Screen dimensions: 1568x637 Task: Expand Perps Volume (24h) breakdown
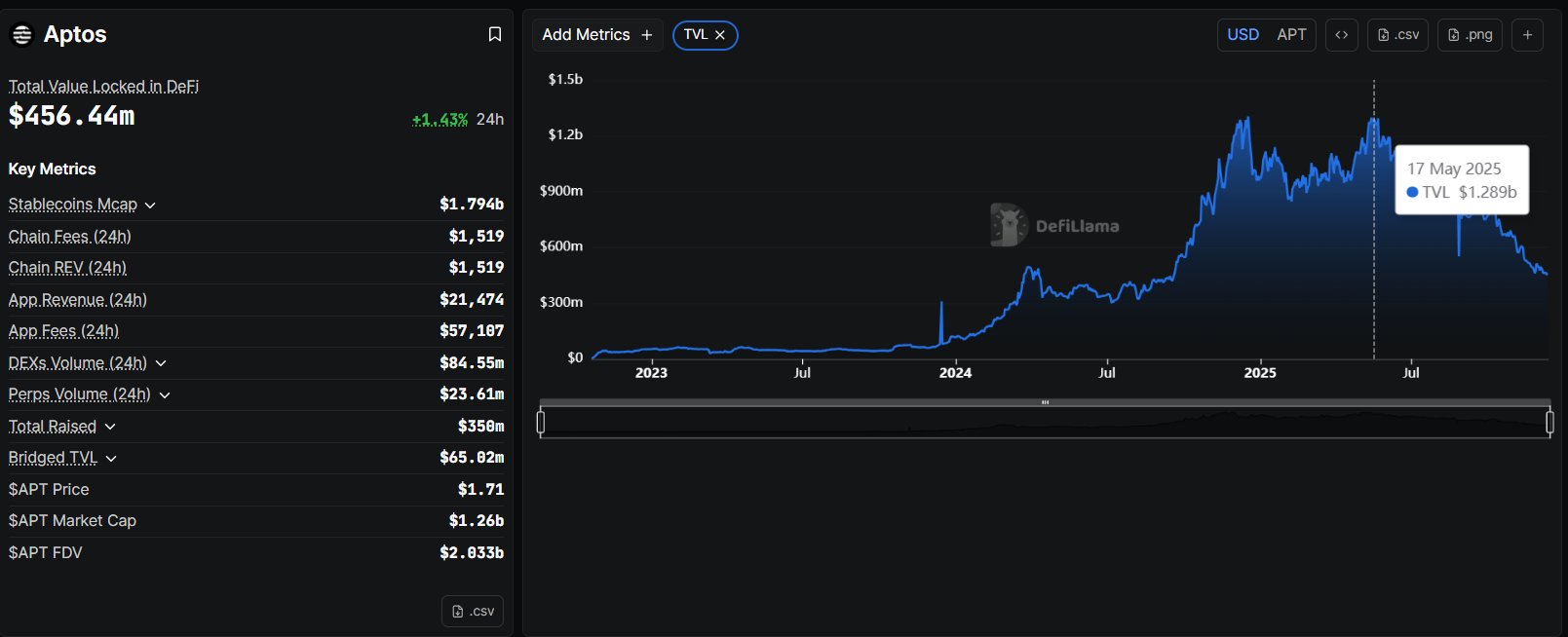(x=165, y=395)
